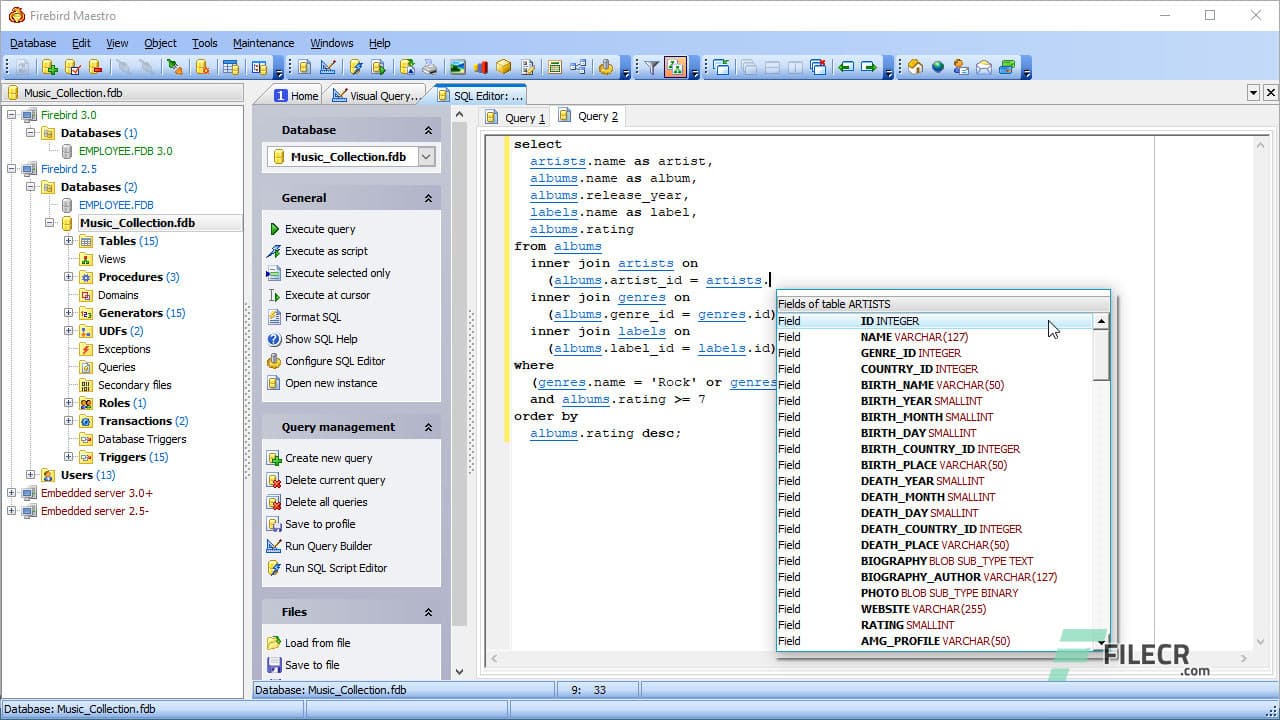
Task: Open the home page via house toolbar icon
Action: click(915, 67)
